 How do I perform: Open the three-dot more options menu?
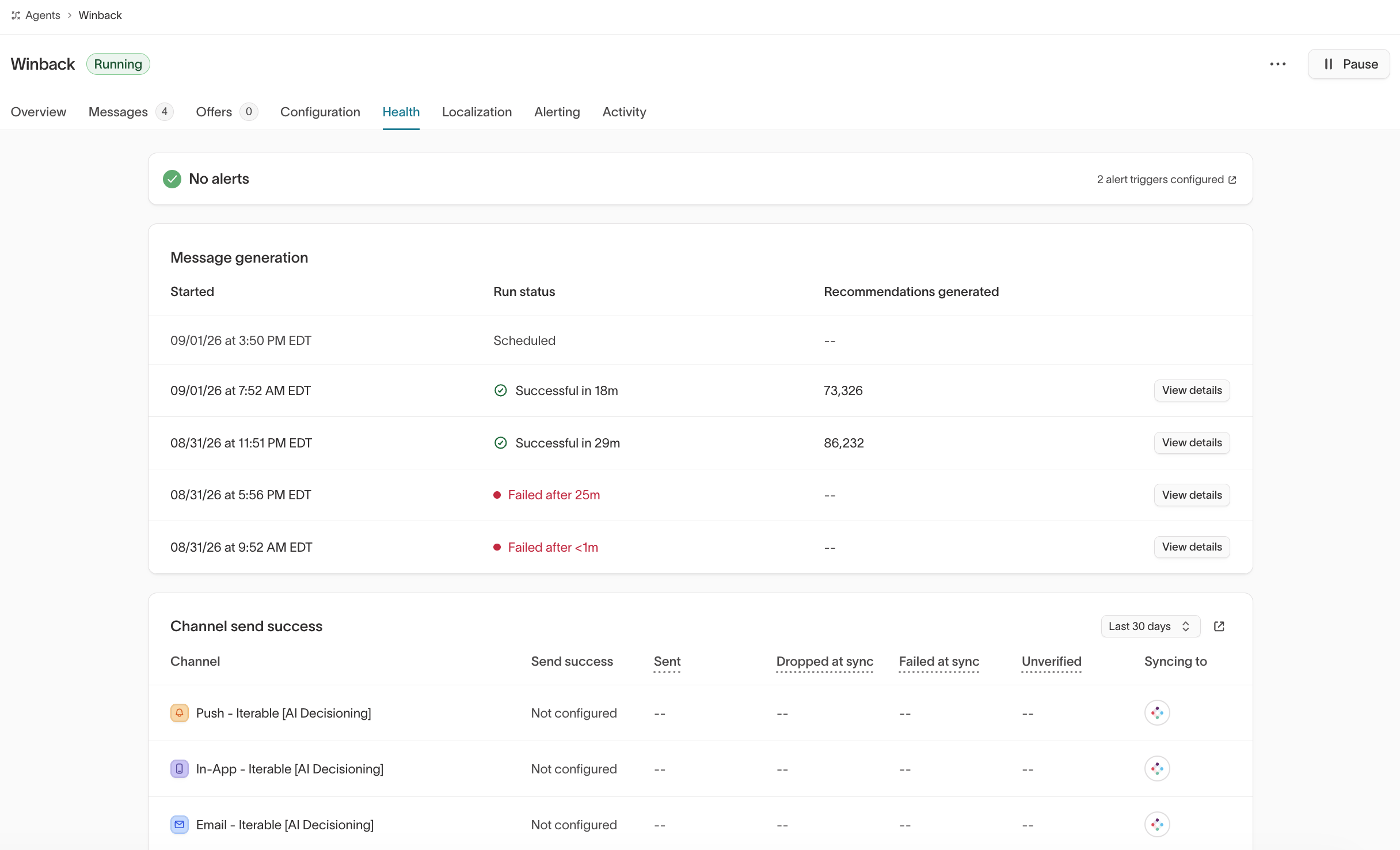click(x=1278, y=64)
